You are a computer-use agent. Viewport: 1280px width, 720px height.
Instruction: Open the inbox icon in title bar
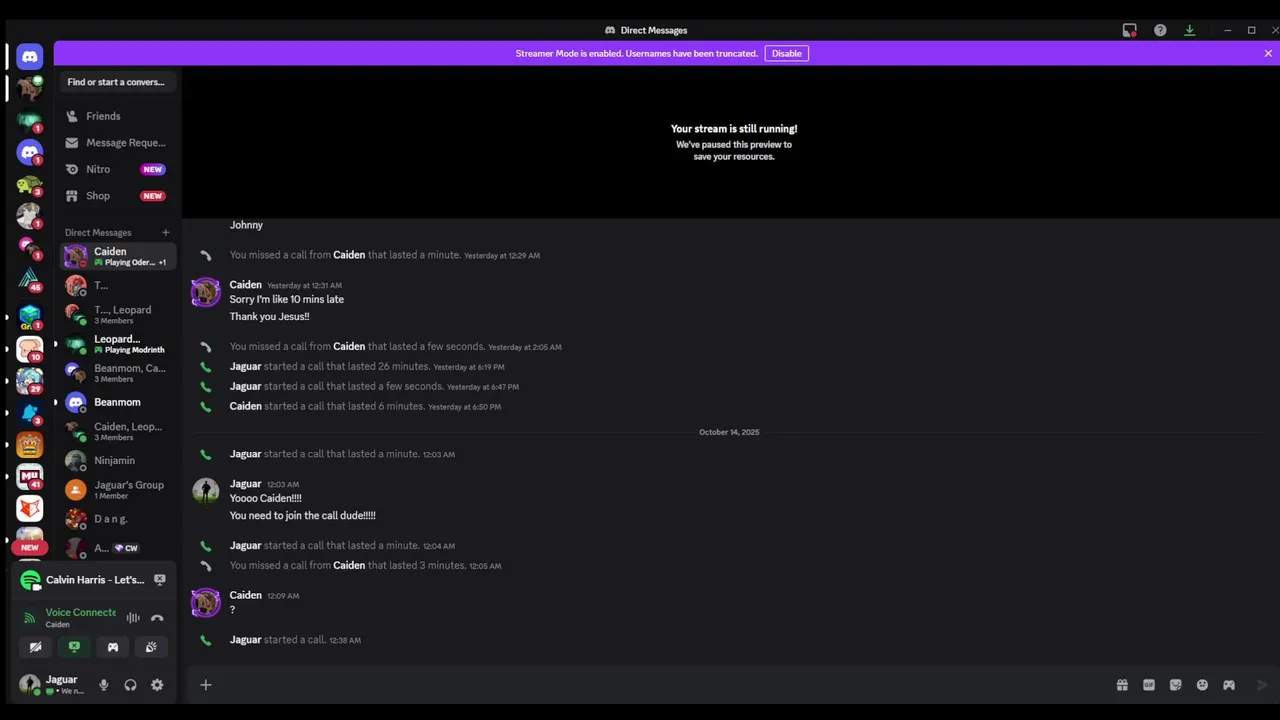pyautogui.click(x=1130, y=30)
